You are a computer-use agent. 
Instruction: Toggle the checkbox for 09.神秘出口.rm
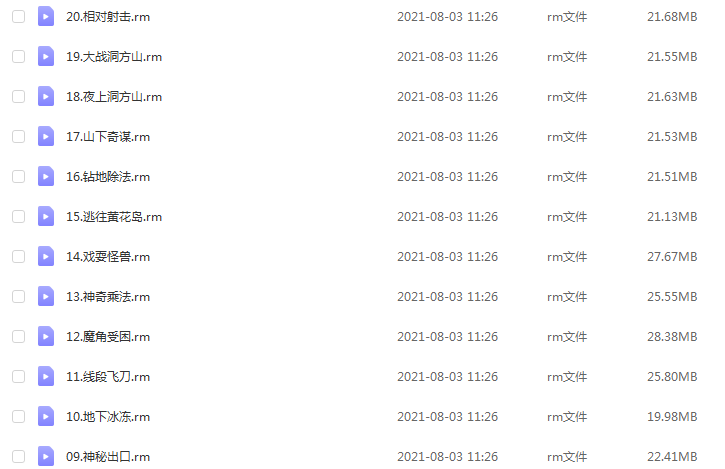coord(18,457)
